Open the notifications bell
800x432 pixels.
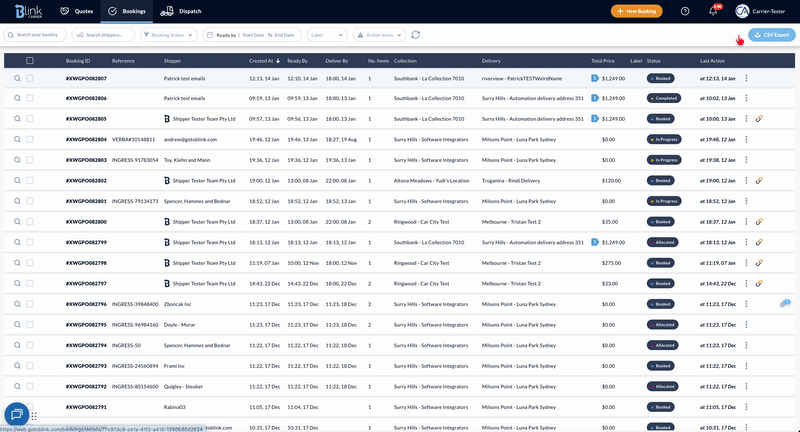click(x=713, y=11)
